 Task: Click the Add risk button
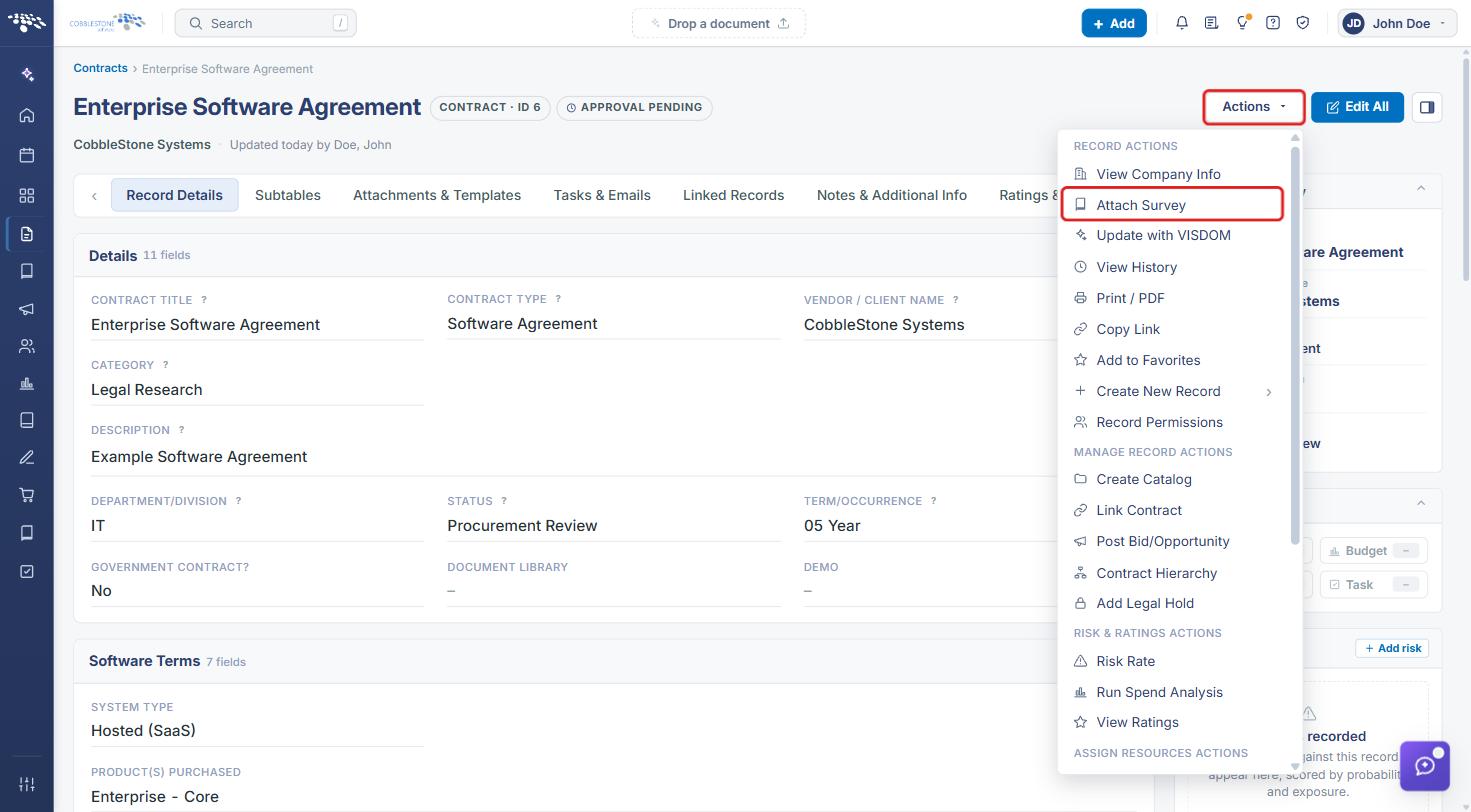coord(1392,648)
